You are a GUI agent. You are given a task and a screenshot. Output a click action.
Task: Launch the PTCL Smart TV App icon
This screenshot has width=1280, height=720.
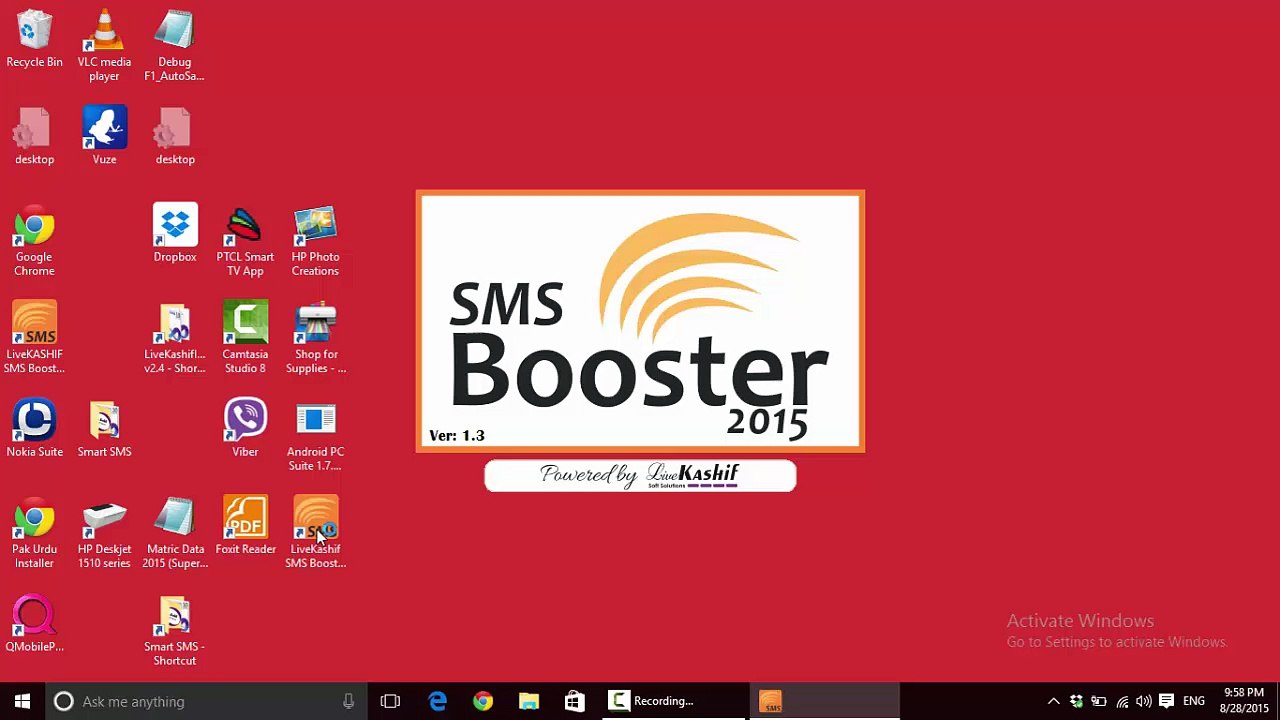[x=245, y=241]
